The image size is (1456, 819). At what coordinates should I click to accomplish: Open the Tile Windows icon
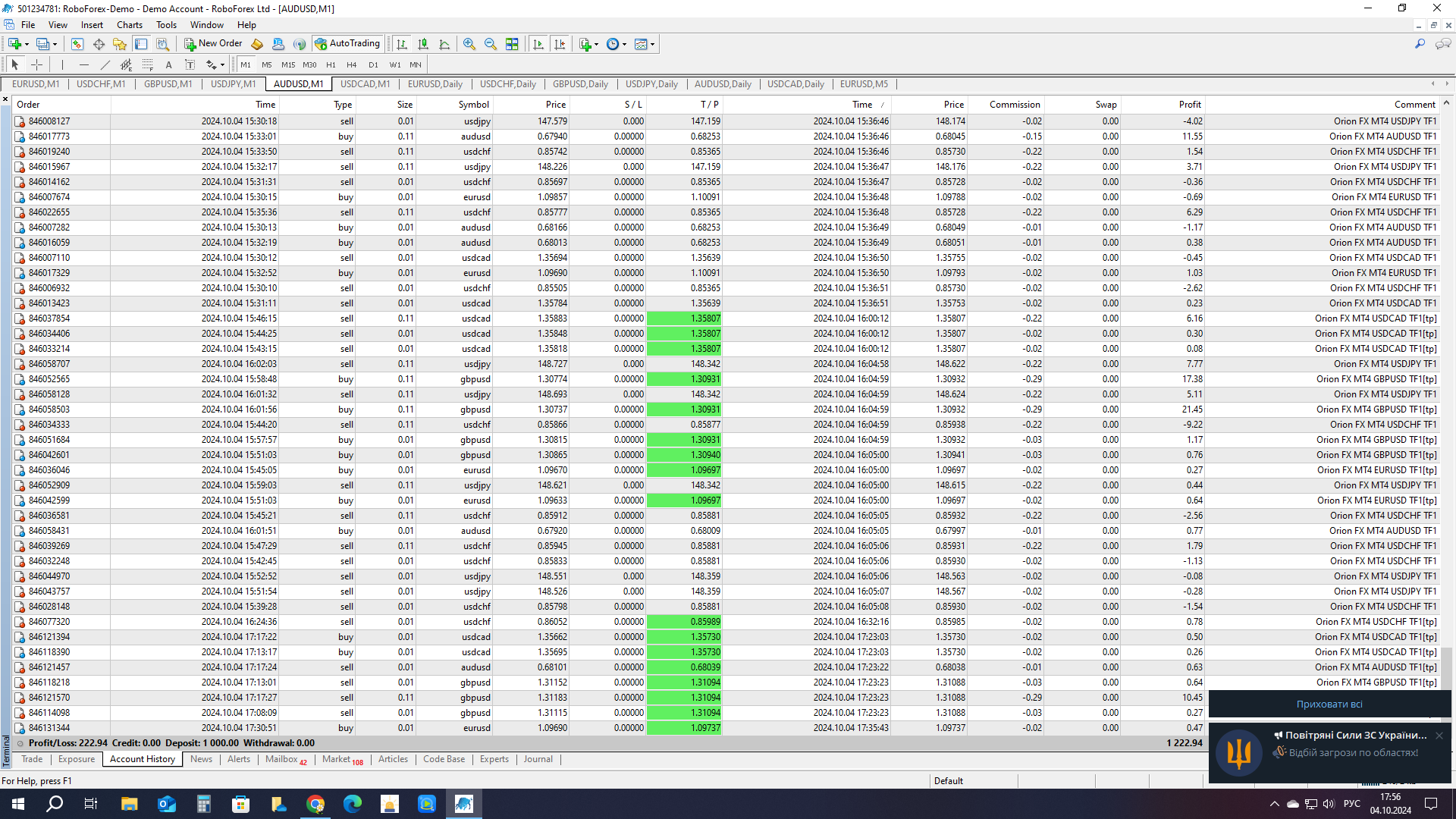tap(513, 44)
